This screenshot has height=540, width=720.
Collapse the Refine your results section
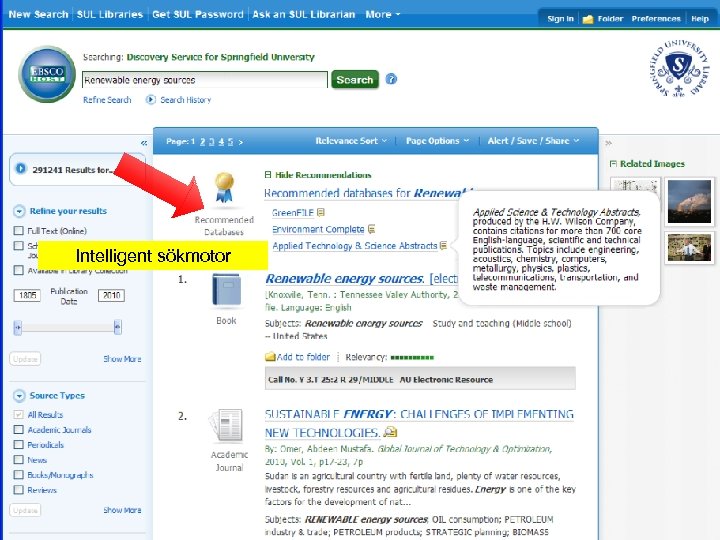click(x=19, y=211)
